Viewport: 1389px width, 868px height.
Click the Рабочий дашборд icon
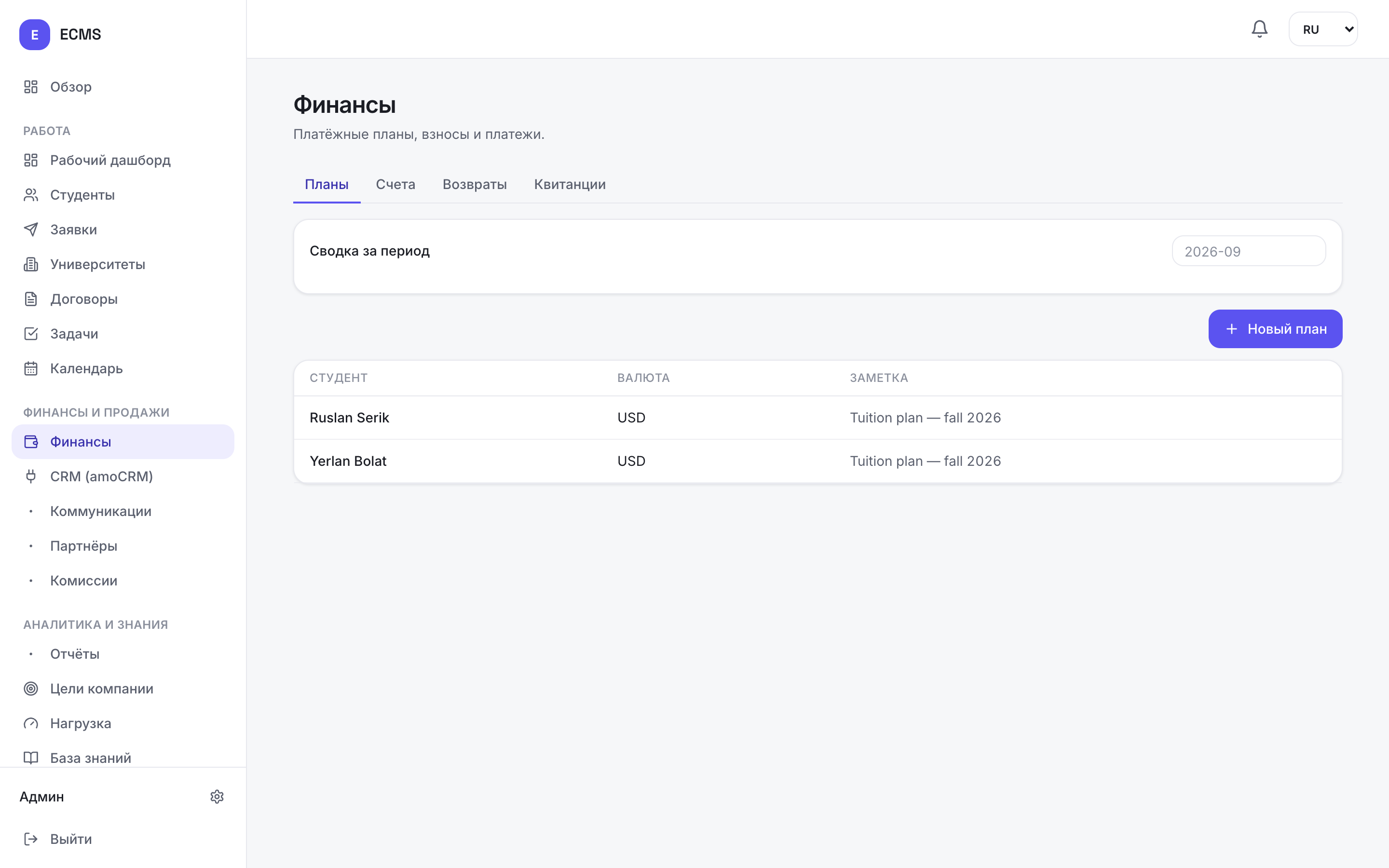[31, 160]
